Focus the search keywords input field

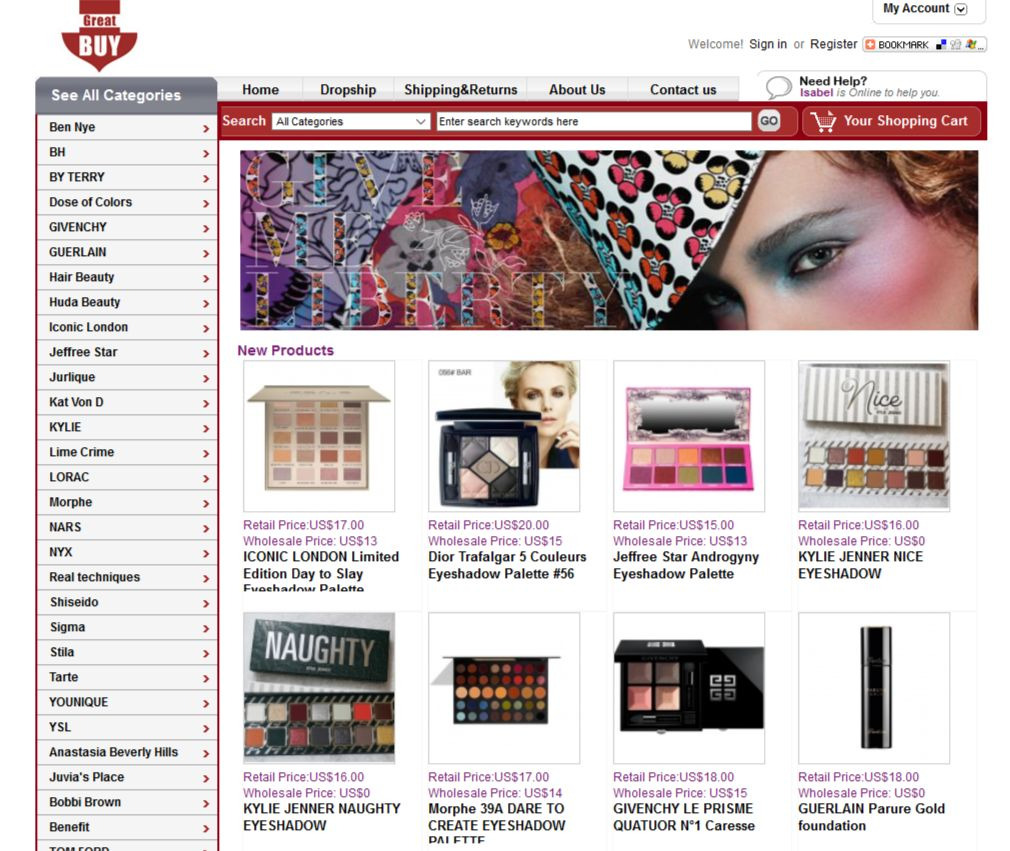594,121
